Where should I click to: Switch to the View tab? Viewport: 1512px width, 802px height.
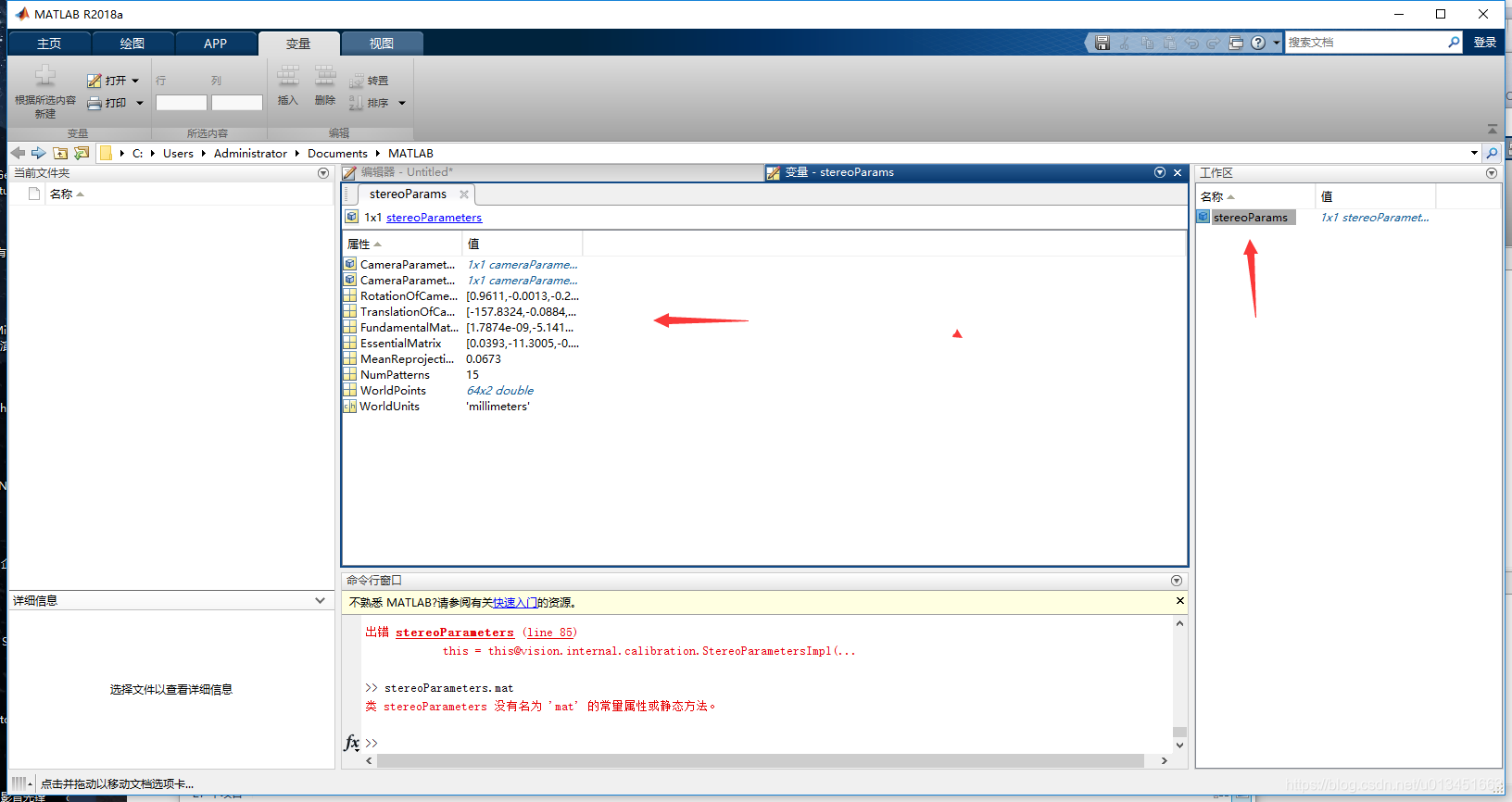click(x=382, y=44)
